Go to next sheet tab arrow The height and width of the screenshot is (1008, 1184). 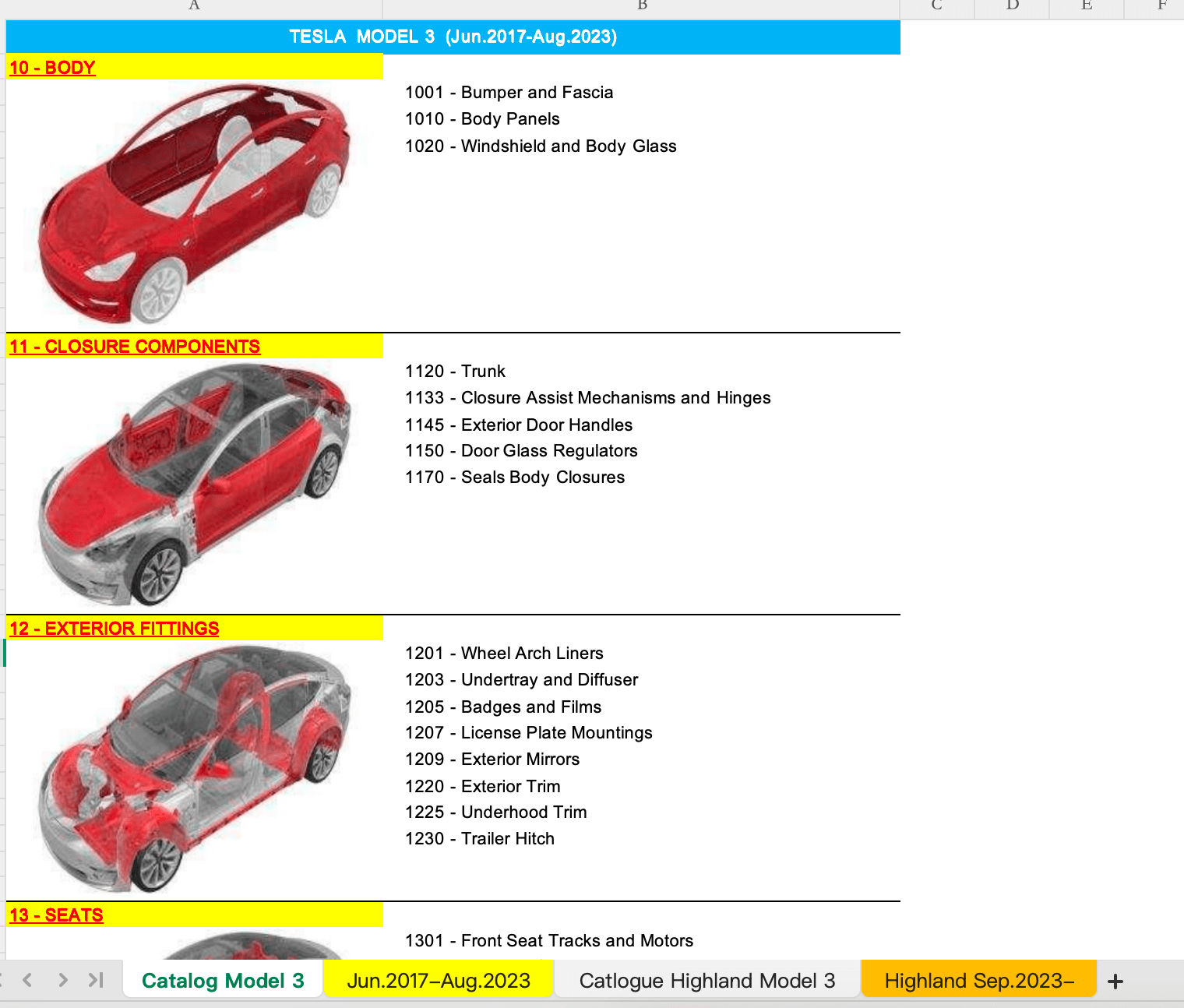point(63,980)
